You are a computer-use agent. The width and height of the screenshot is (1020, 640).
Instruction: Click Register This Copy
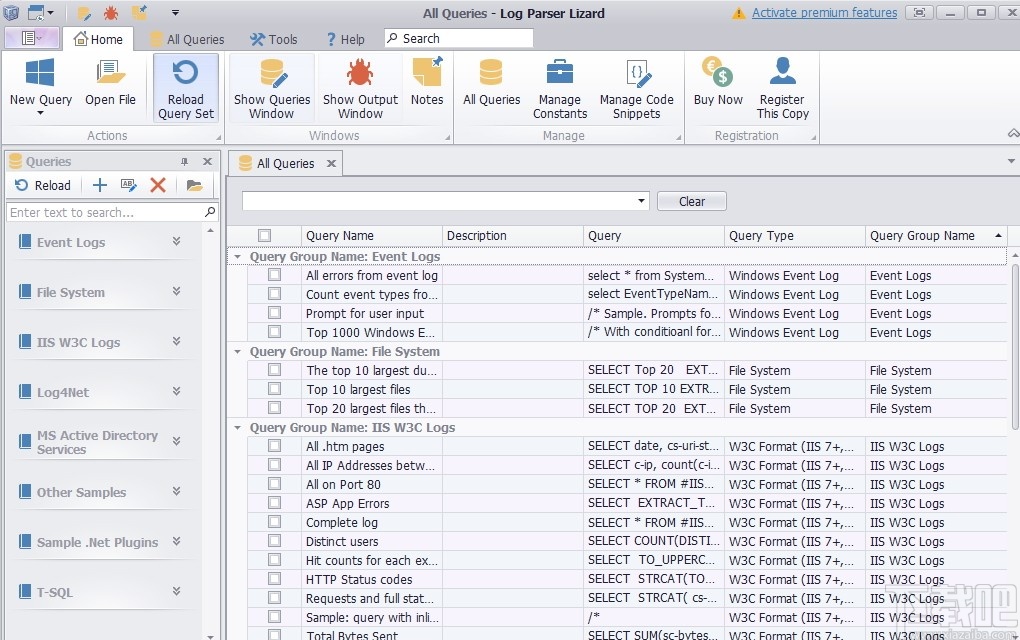point(783,88)
